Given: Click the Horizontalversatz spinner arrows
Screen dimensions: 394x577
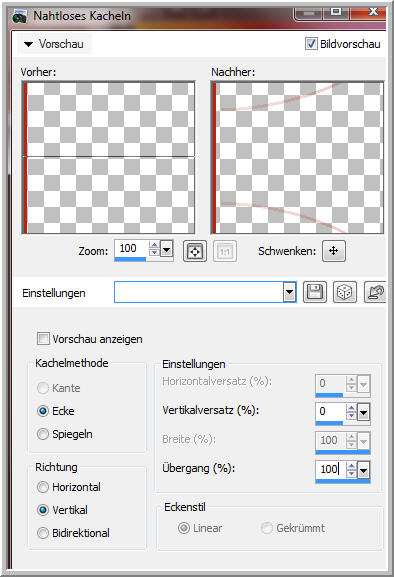Looking at the screenshot, I should [352, 383].
